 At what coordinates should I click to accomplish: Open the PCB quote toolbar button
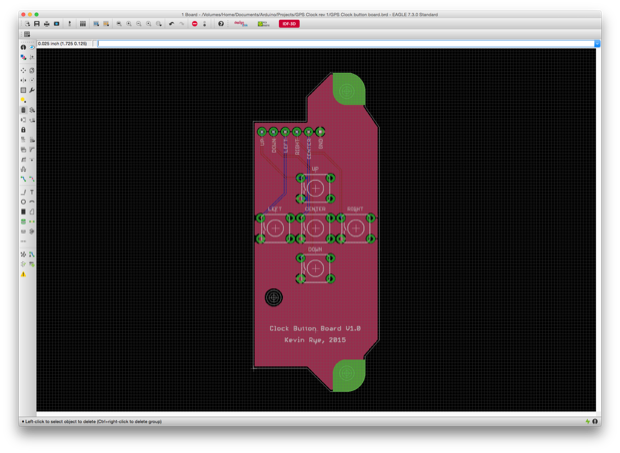[263, 24]
